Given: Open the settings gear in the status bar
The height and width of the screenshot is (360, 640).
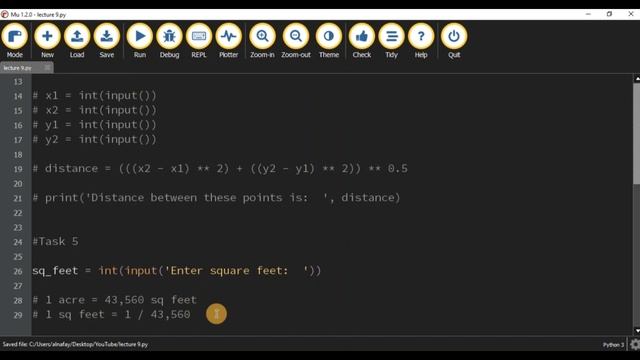Looking at the screenshot, I should [635, 344].
